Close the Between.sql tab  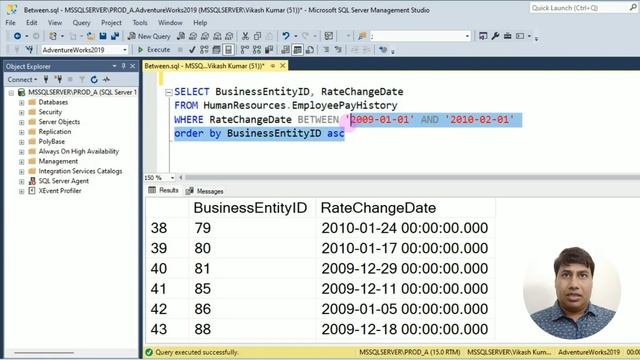[x=282, y=66]
